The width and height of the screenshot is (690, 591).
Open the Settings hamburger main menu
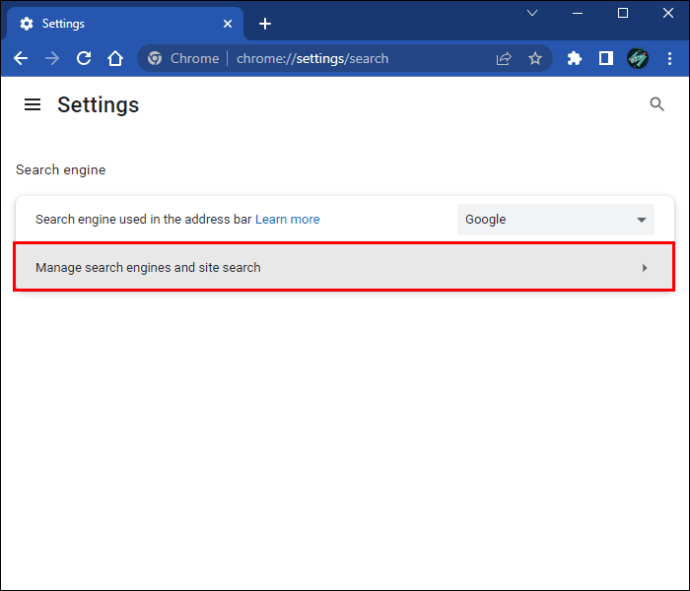33,105
